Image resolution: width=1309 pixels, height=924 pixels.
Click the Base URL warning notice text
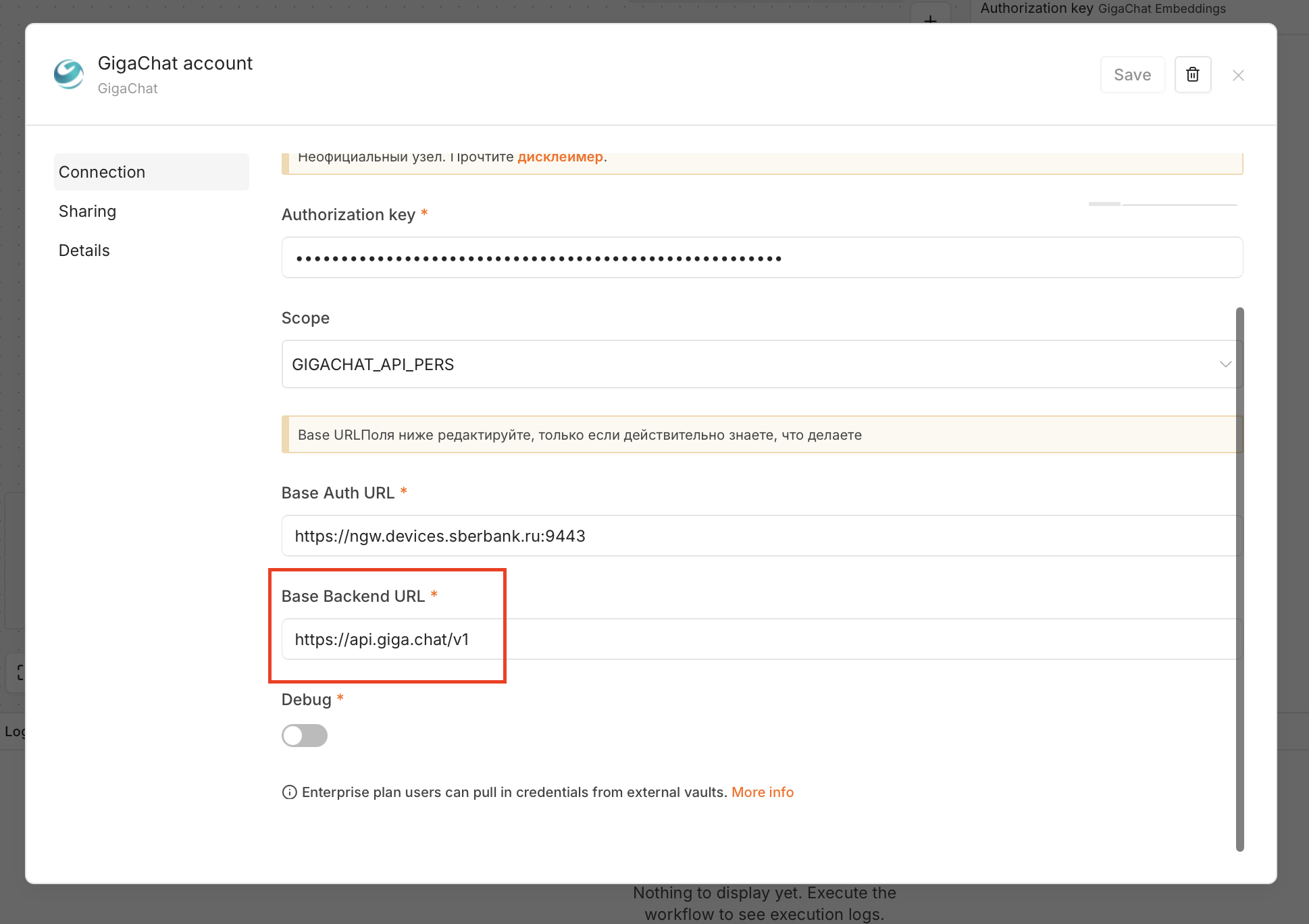[580, 435]
